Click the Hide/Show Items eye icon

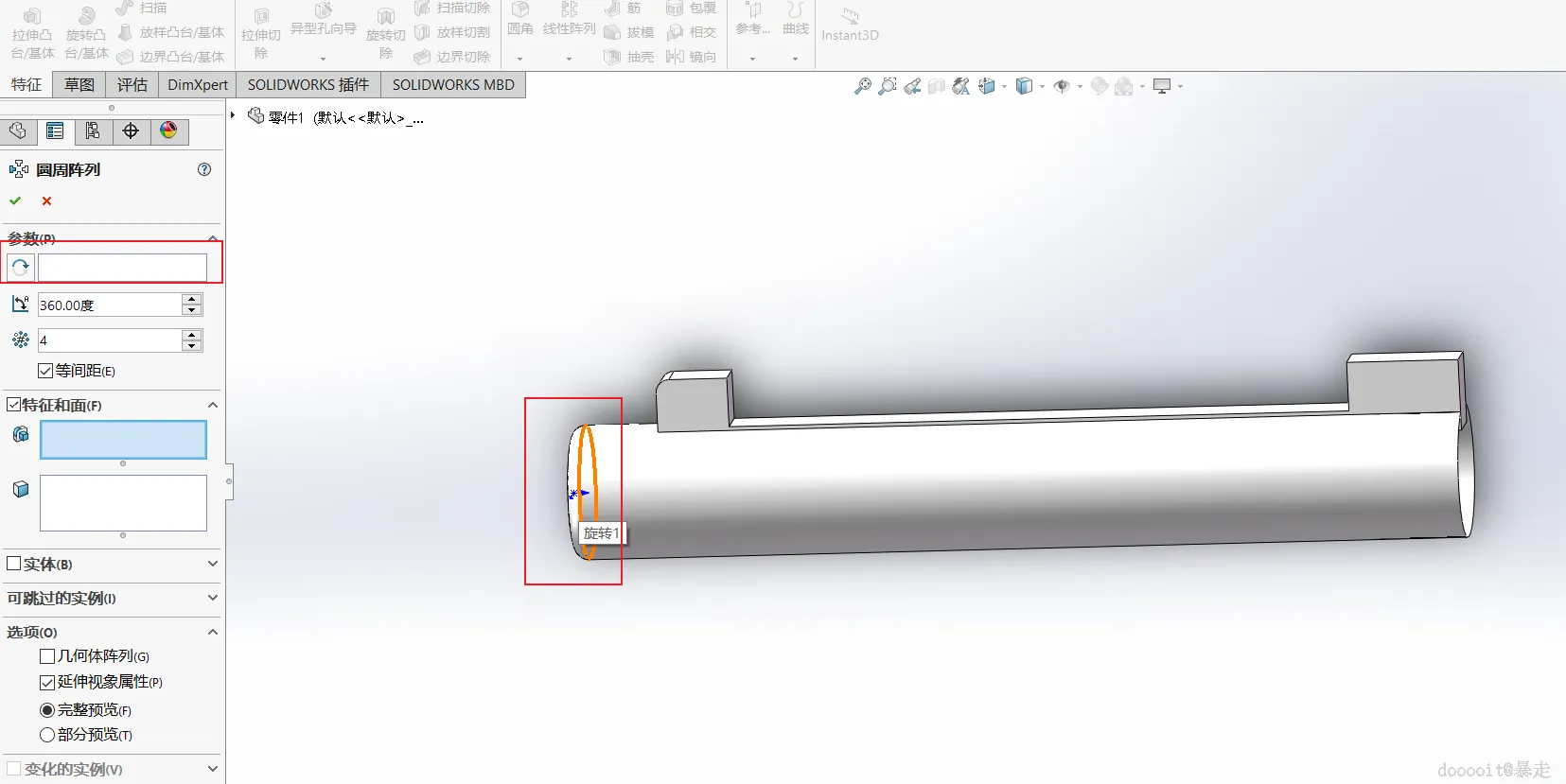1062,86
